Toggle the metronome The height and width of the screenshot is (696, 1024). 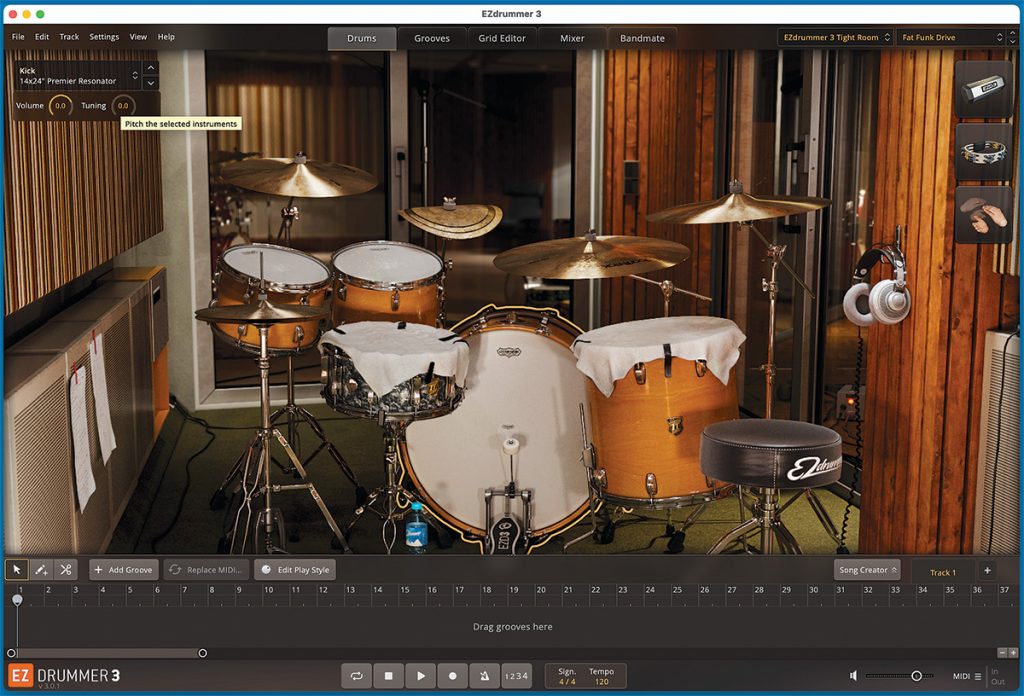[x=485, y=676]
